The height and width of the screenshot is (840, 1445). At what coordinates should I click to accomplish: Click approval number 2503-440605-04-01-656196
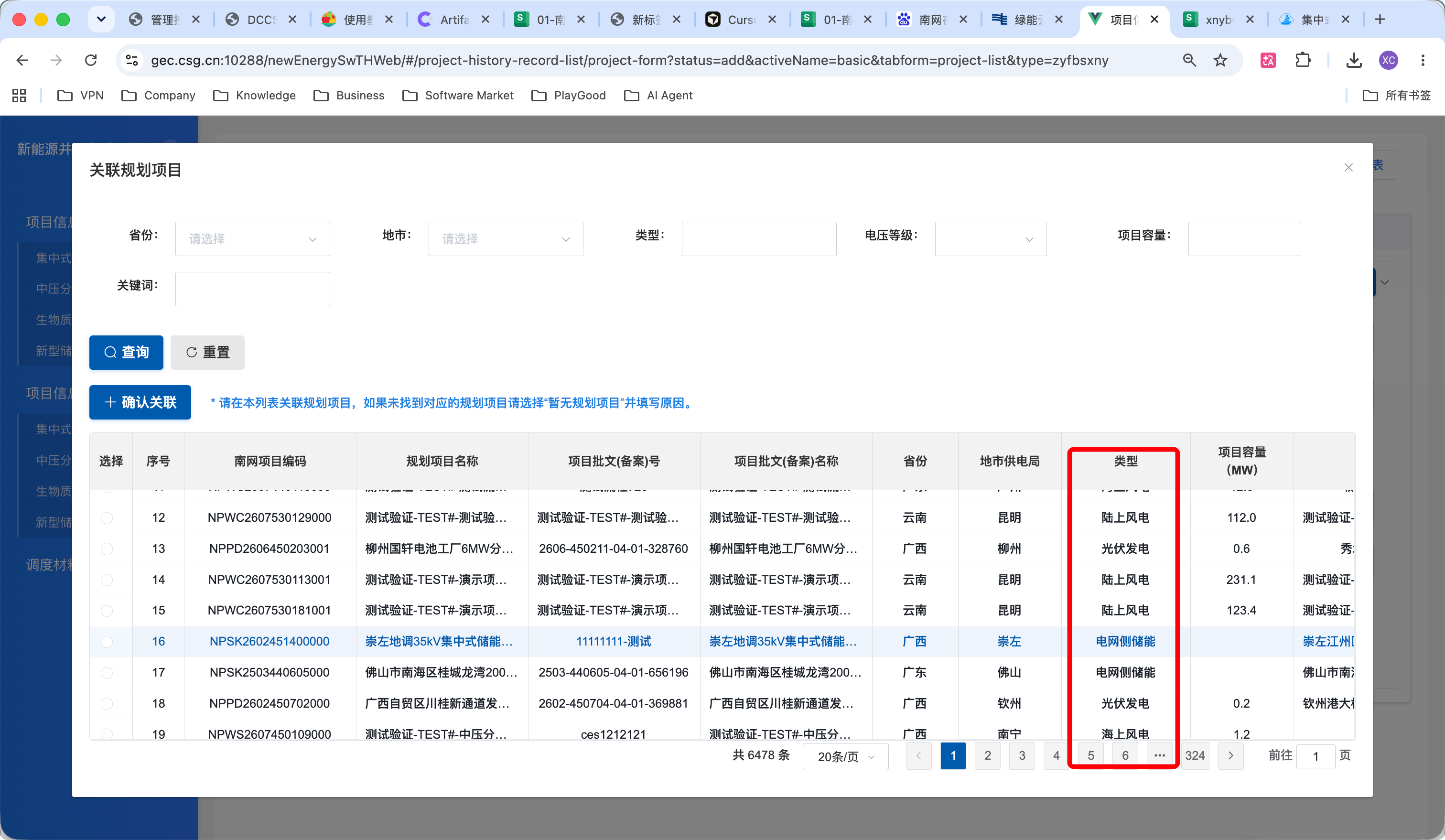614,673
